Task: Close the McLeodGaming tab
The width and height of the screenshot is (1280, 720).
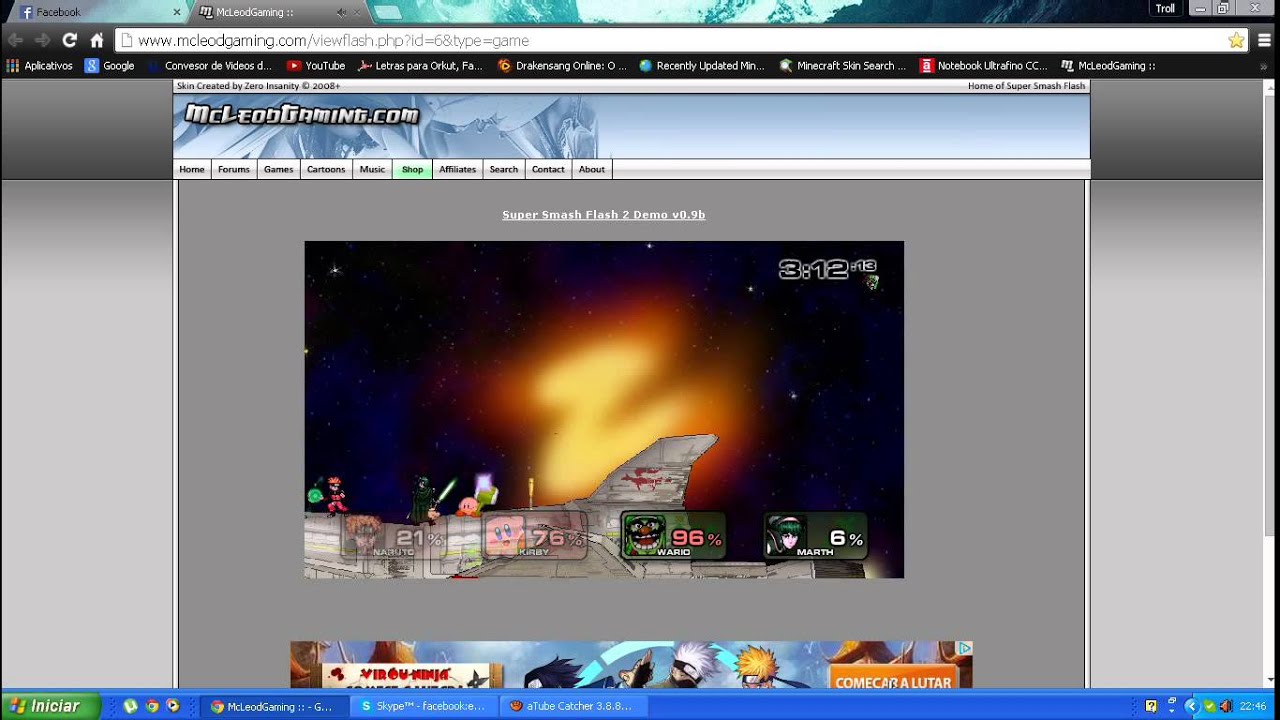Action: click(359, 12)
